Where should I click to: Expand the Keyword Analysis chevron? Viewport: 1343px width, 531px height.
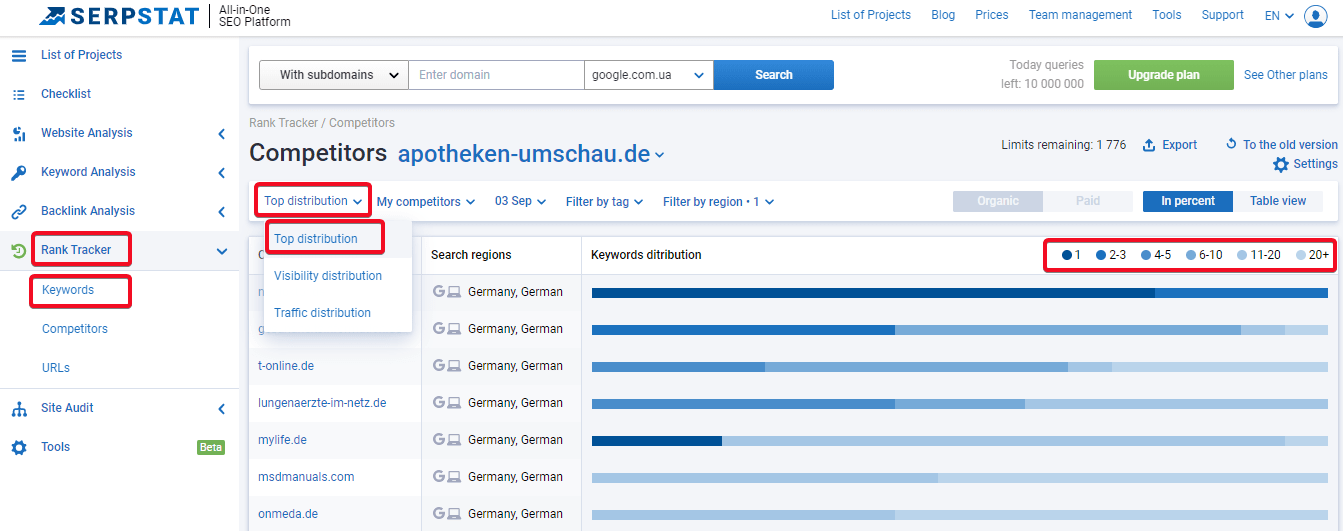(x=221, y=172)
